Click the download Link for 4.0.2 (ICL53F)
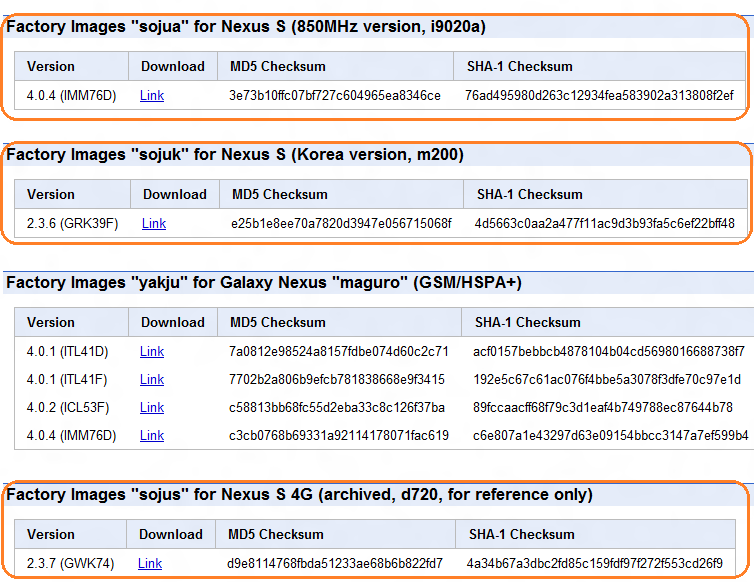The width and height of the screenshot is (754, 582). 152,407
